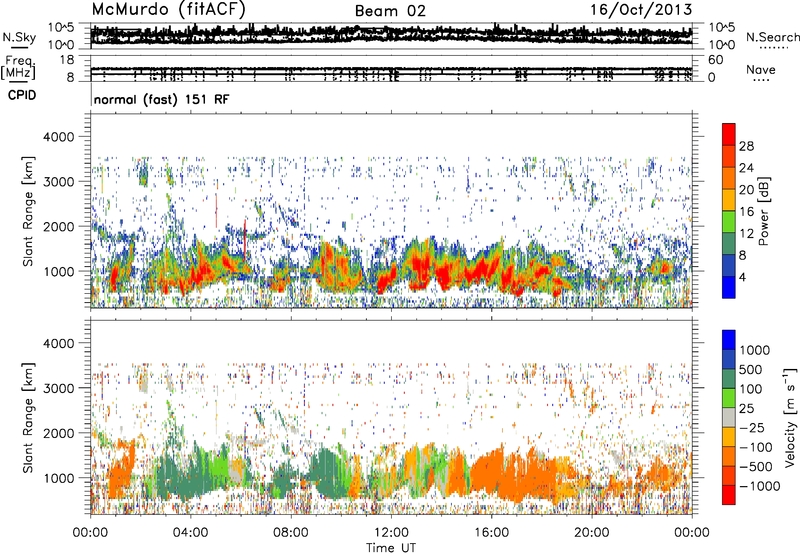Click the '4000' tick on the power panel
The width and height of the screenshot is (800, 554).
point(59,137)
